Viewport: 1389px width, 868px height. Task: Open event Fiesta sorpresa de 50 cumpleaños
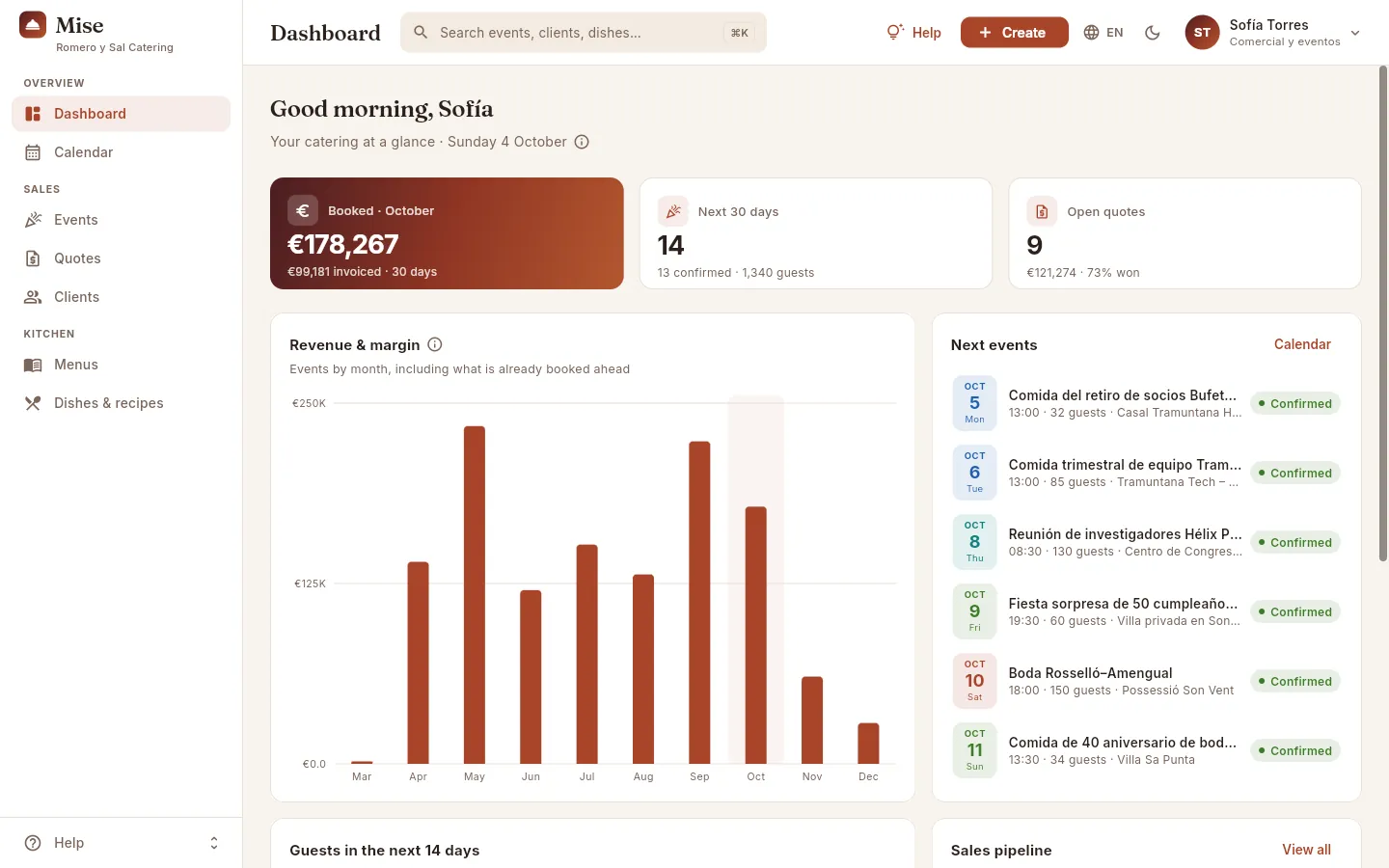pos(1146,611)
